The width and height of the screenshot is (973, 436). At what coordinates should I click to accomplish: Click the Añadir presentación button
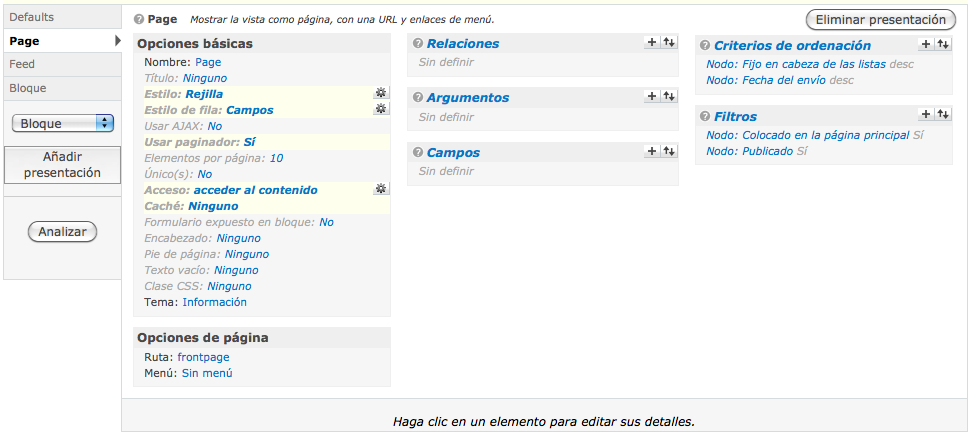[63, 165]
